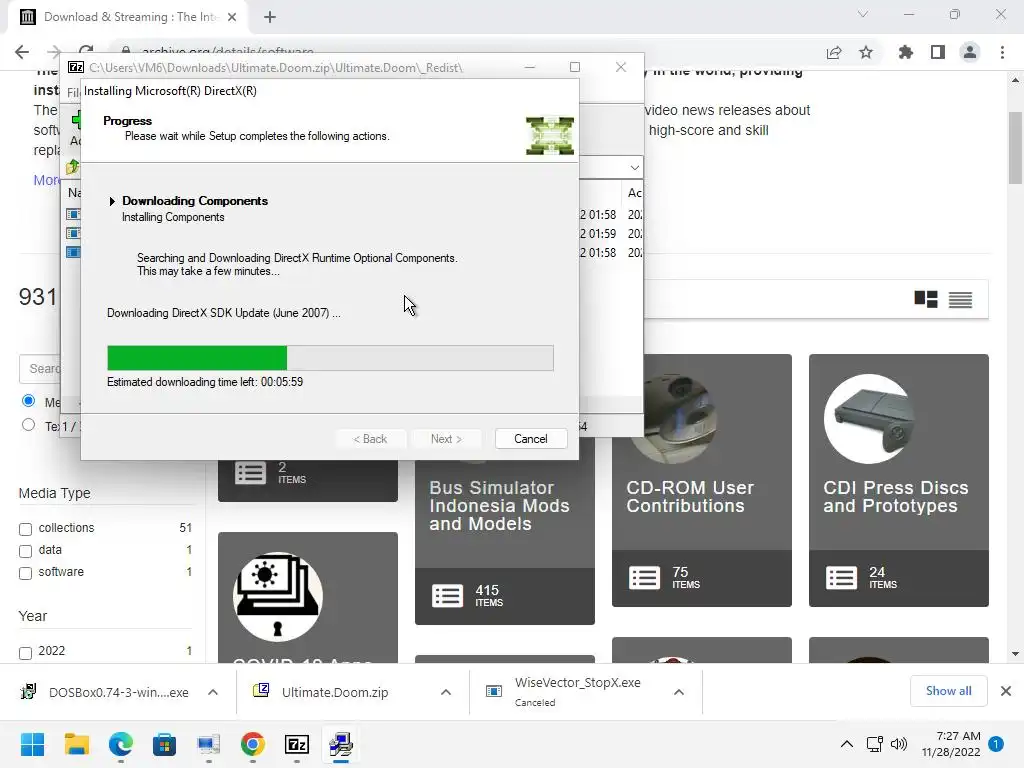Expand Ultimate.Doom.zip download options arrow
This screenshot has height=768, width=1024.
446,692
